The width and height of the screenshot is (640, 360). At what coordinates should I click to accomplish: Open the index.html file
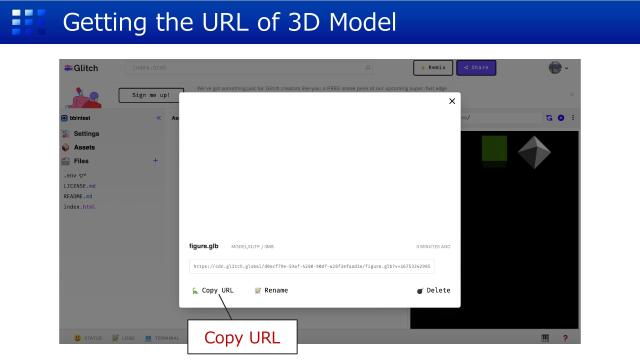click(x=79, y=207)
